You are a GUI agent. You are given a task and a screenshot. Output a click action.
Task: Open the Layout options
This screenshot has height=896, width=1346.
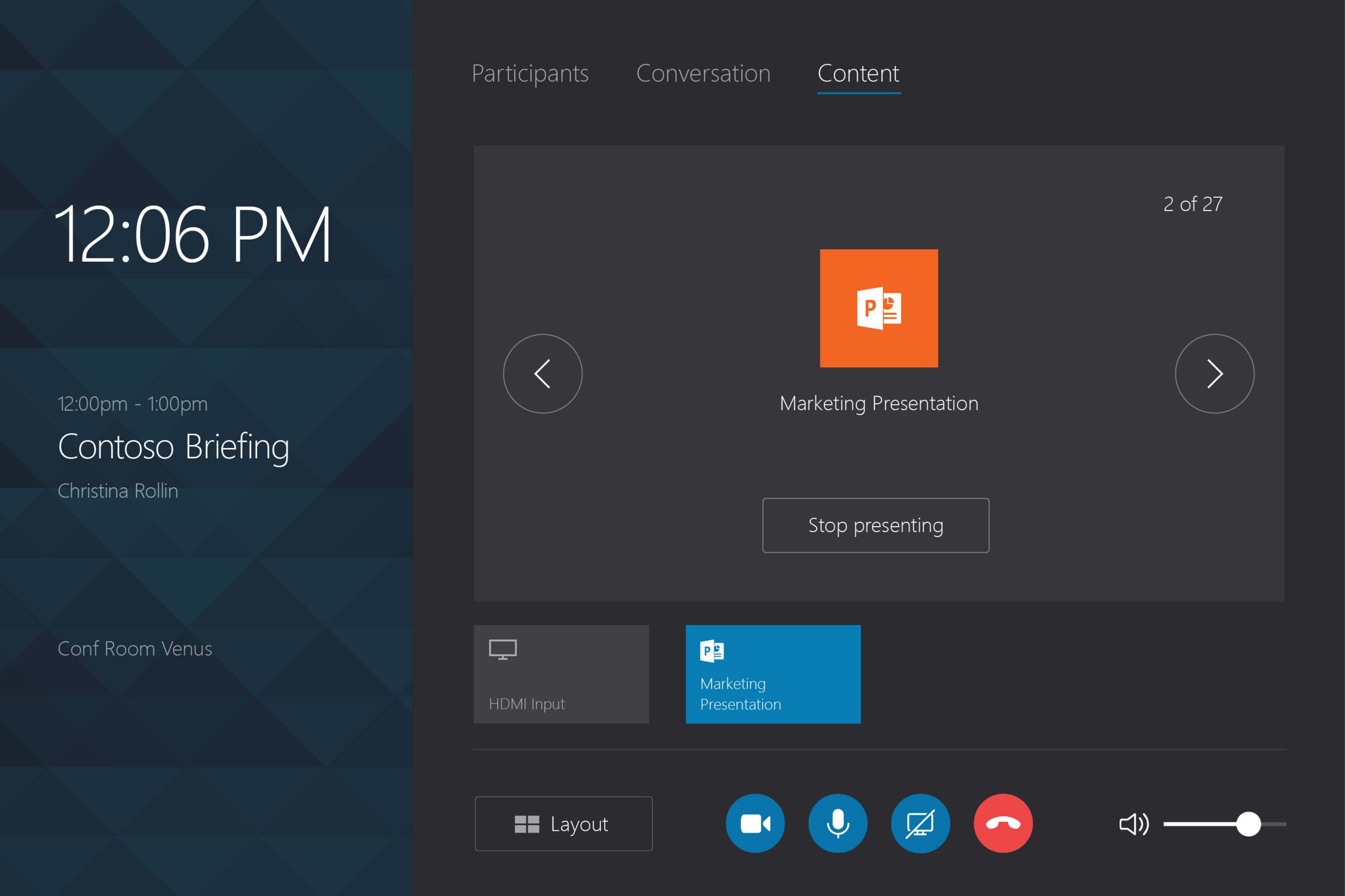pos(563,823)
